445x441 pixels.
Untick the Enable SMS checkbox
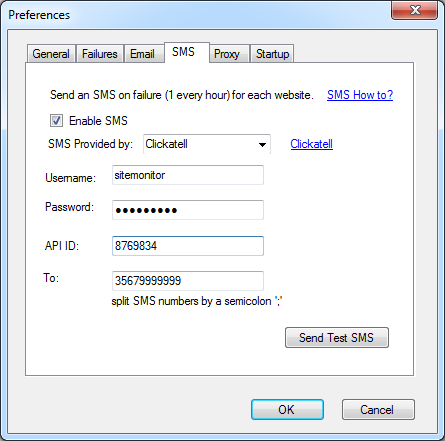click(56, 120)
